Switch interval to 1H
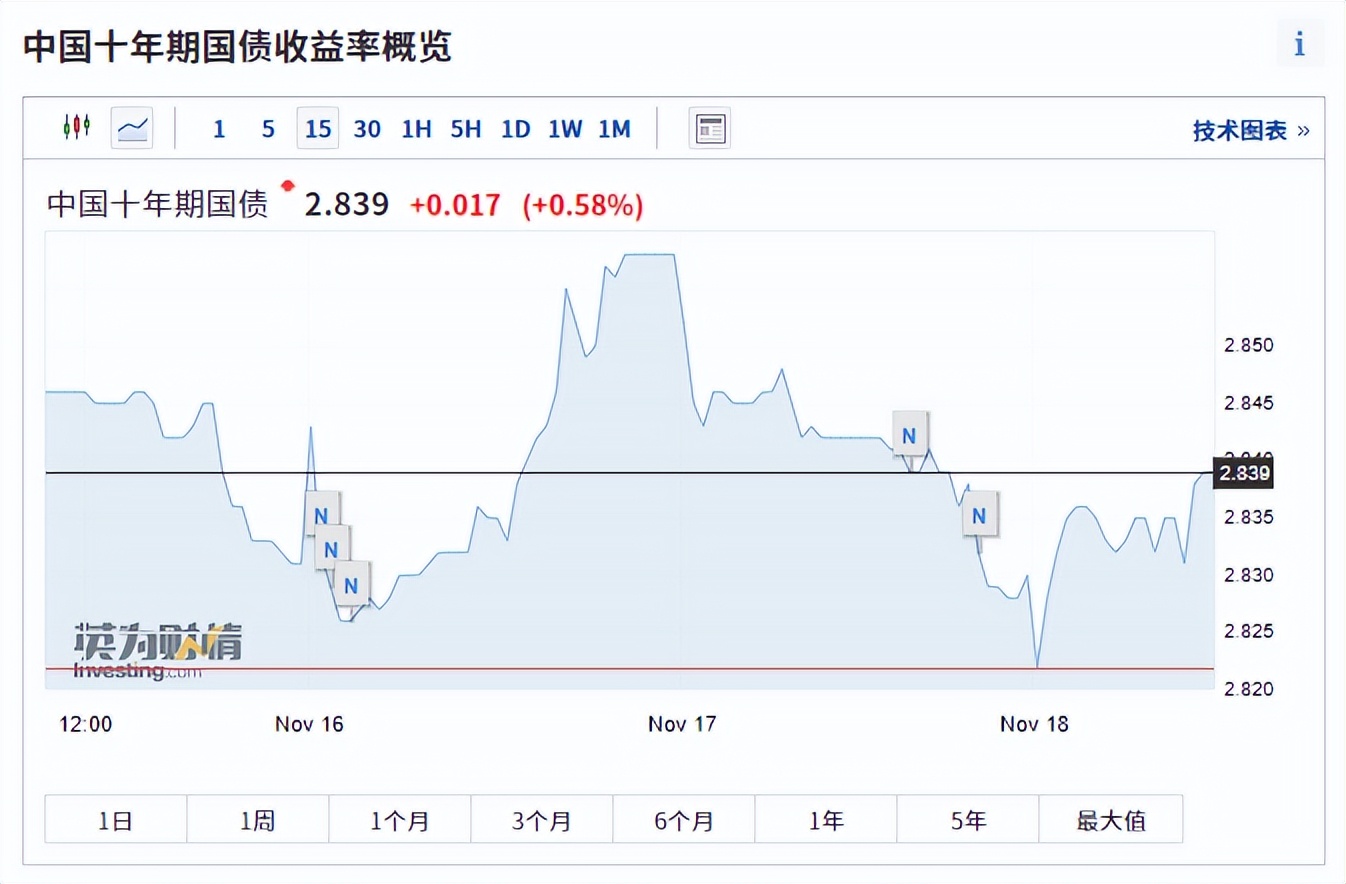Viewport: 1346px width, 884px height. click(x=416, y=128)
